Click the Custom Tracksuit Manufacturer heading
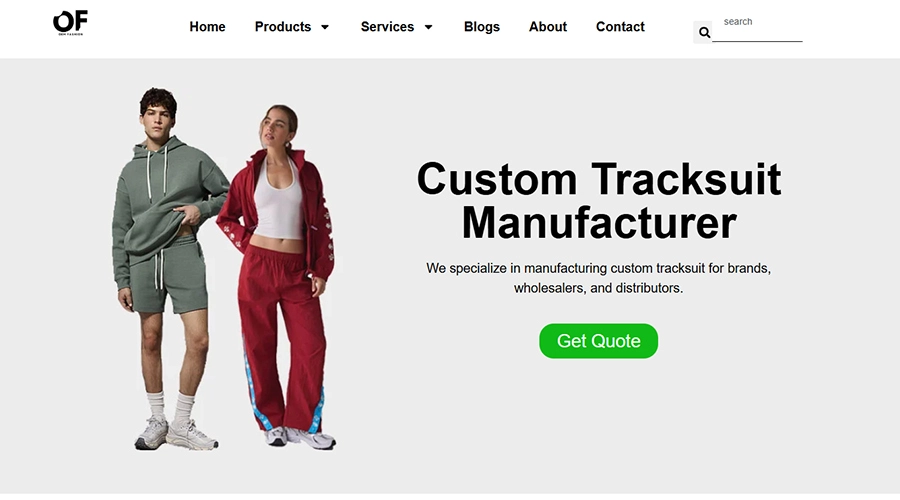The width and height of the screenshot is (900, 500). (599, 200)
